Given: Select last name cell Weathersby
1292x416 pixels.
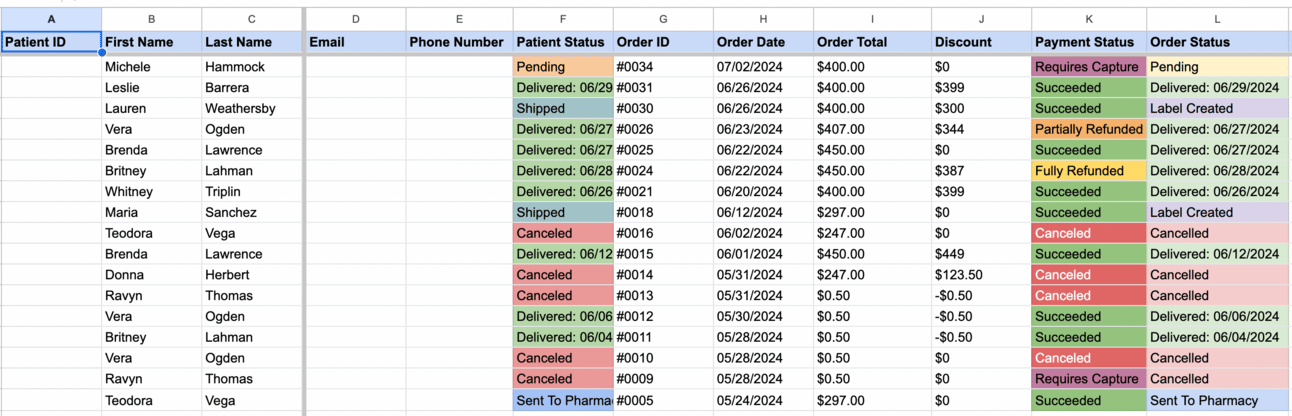Looking at the screenshot, I should (251, 108).
